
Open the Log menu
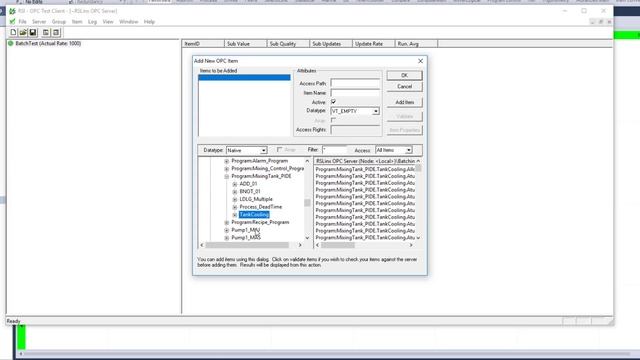92,22
